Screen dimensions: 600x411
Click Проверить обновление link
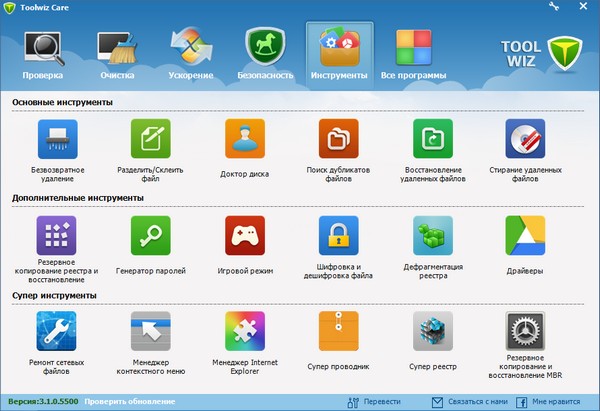click(x=130, y=401)
